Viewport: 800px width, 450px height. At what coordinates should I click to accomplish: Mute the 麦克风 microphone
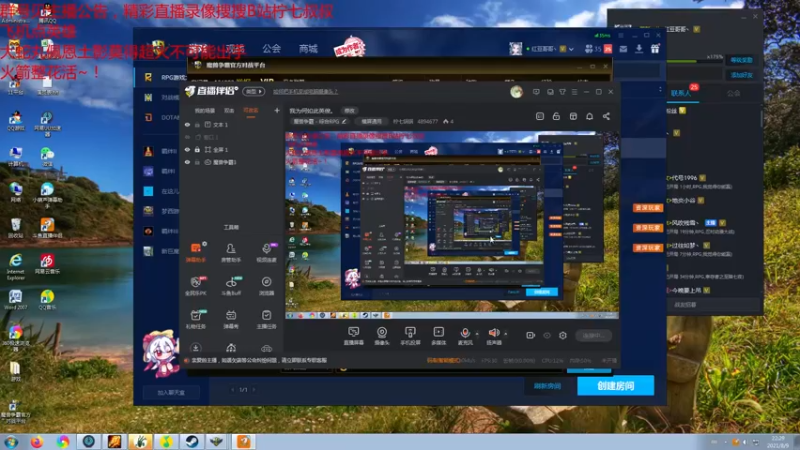pos(465,336)
